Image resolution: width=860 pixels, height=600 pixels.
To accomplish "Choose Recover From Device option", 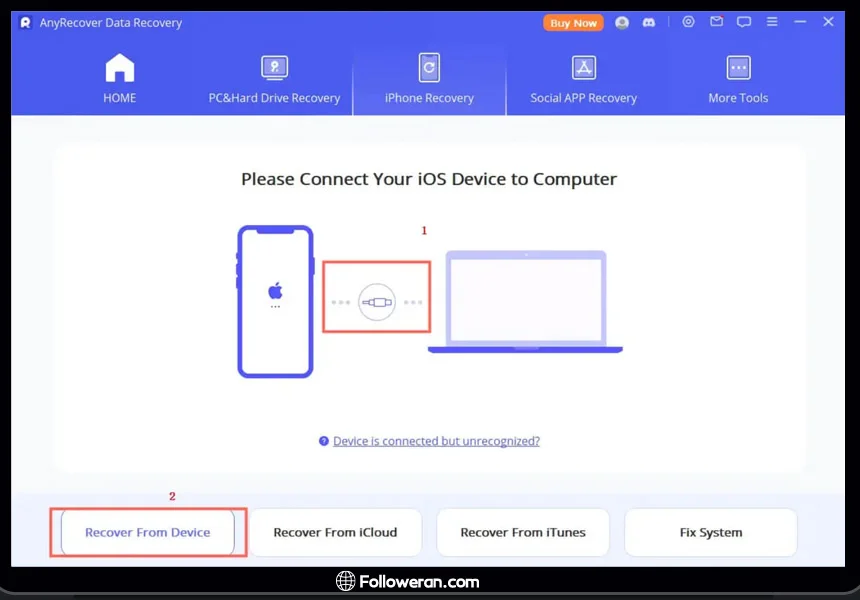I will [147, 532].
